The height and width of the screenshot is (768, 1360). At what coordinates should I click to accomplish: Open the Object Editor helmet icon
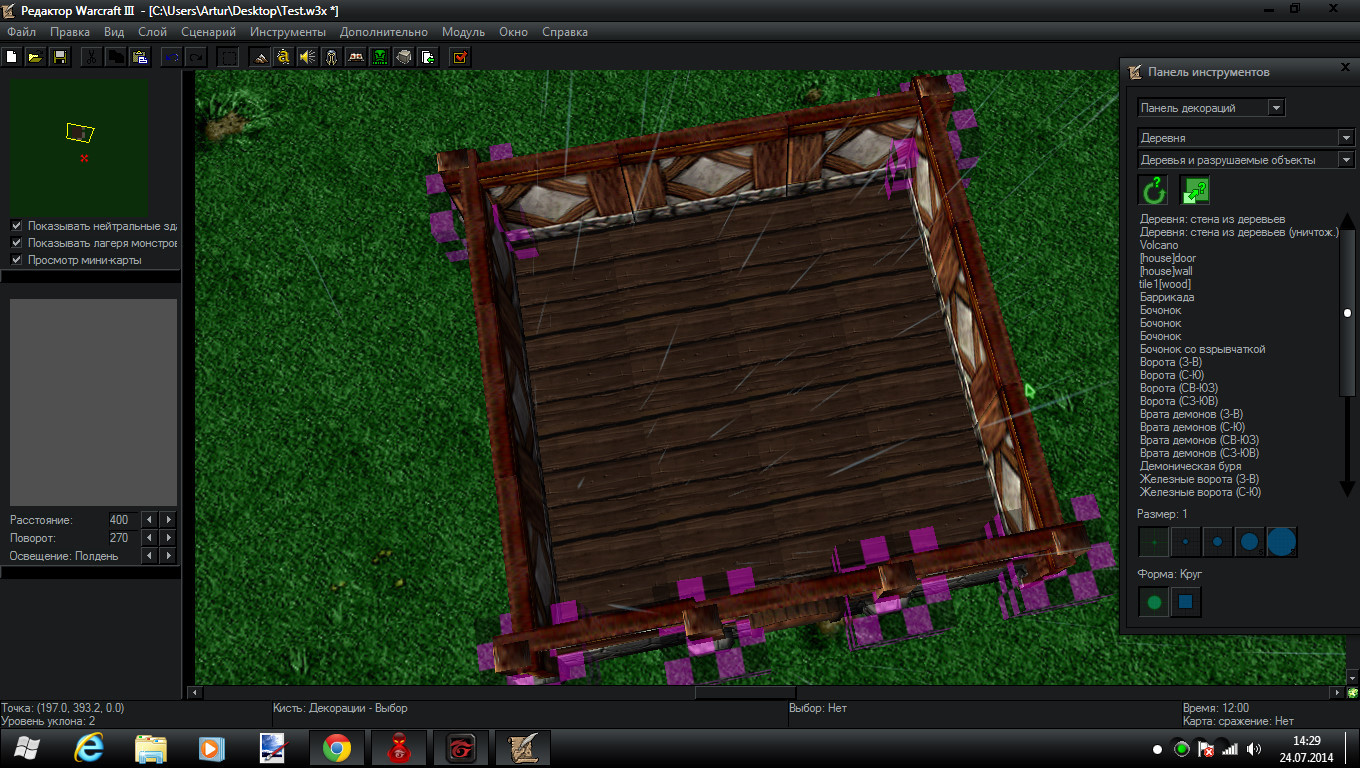(332, 57)
